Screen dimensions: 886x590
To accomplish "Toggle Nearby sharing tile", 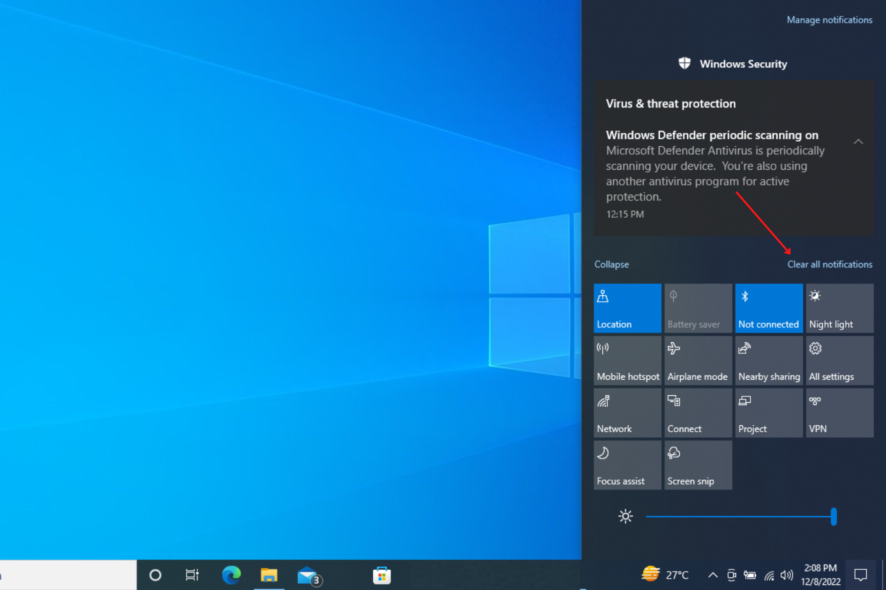I will coord(768,361).
